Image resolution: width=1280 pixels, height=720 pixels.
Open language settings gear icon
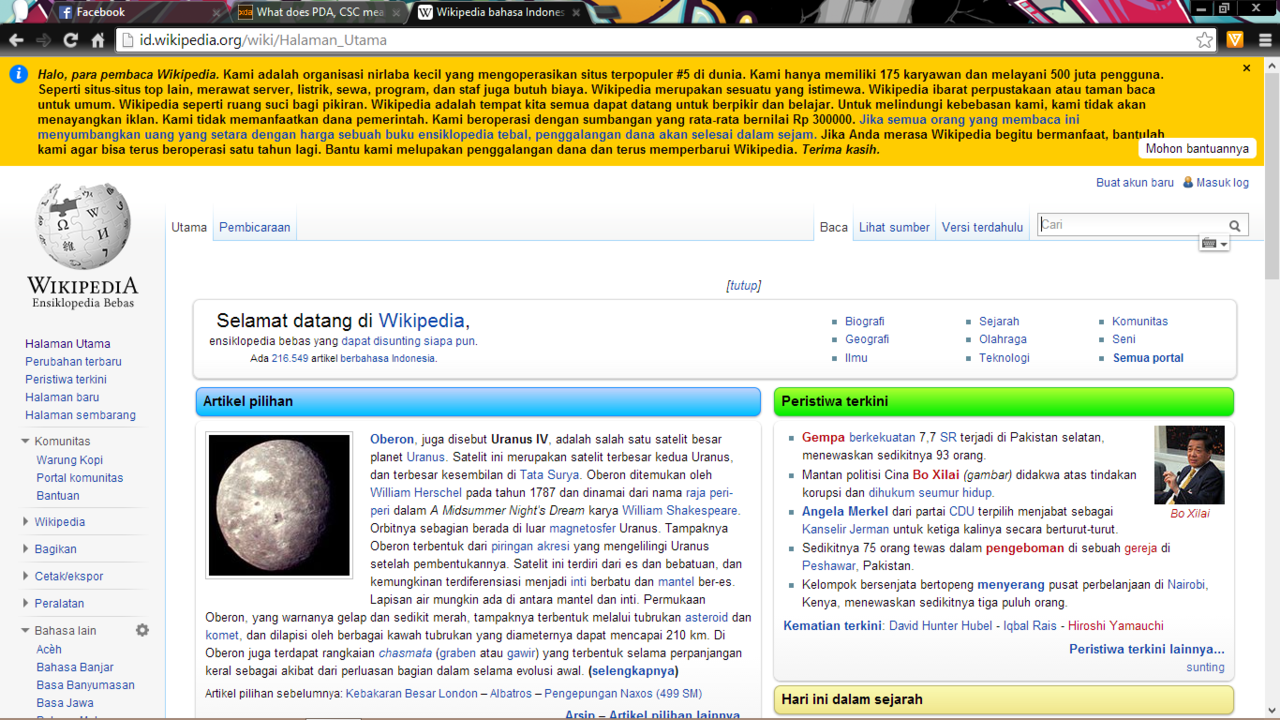[142, 630]
